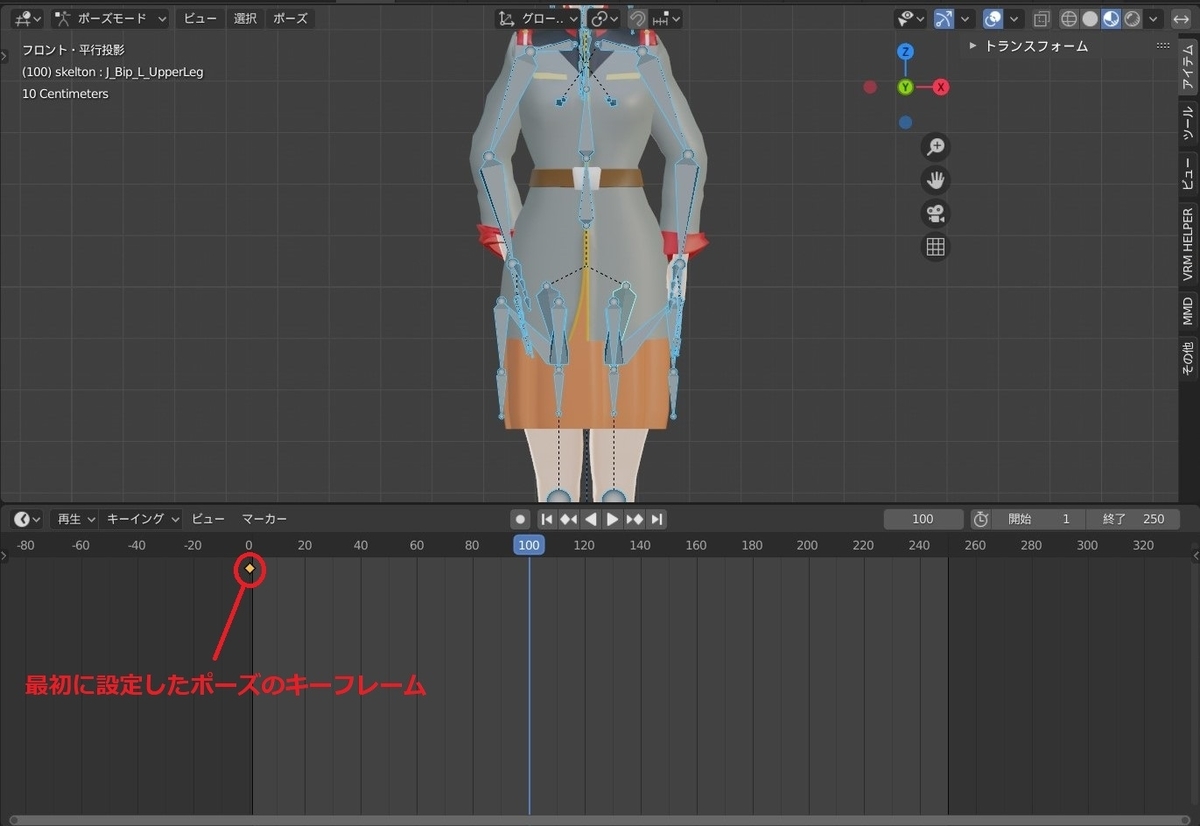The height and width of the screenshot is (826, 1200).
Task: Jump to the end frame
Action: pos(656,519)
